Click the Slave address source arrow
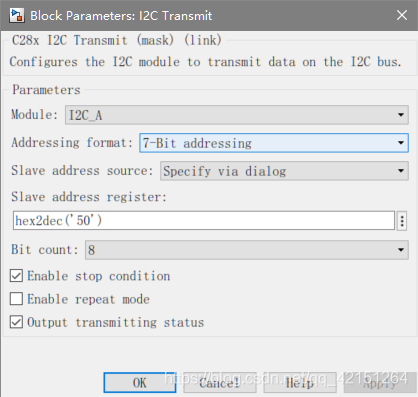Viewport: 418px width, 397px height. [x=401, y=171]
